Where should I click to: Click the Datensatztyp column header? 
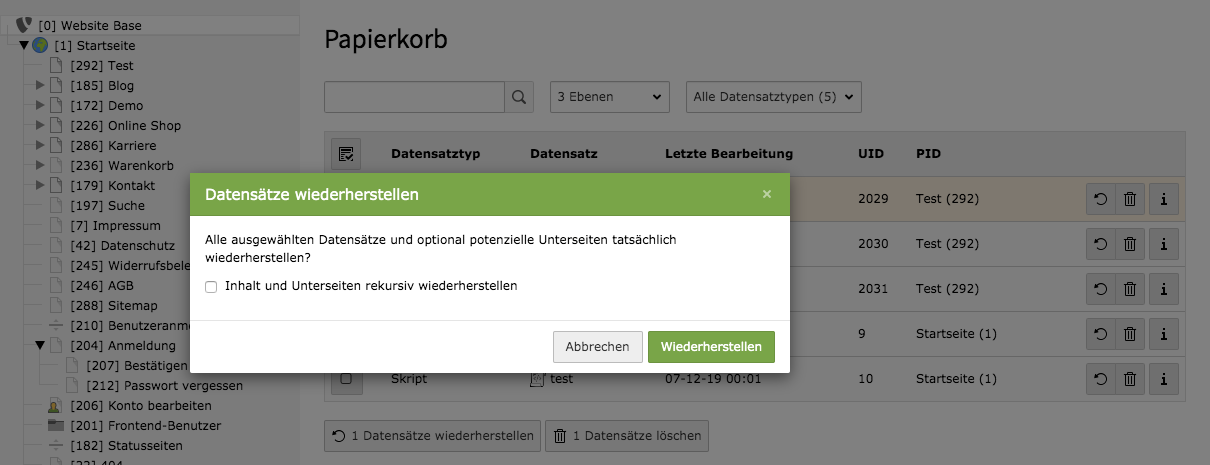(436, 154)
